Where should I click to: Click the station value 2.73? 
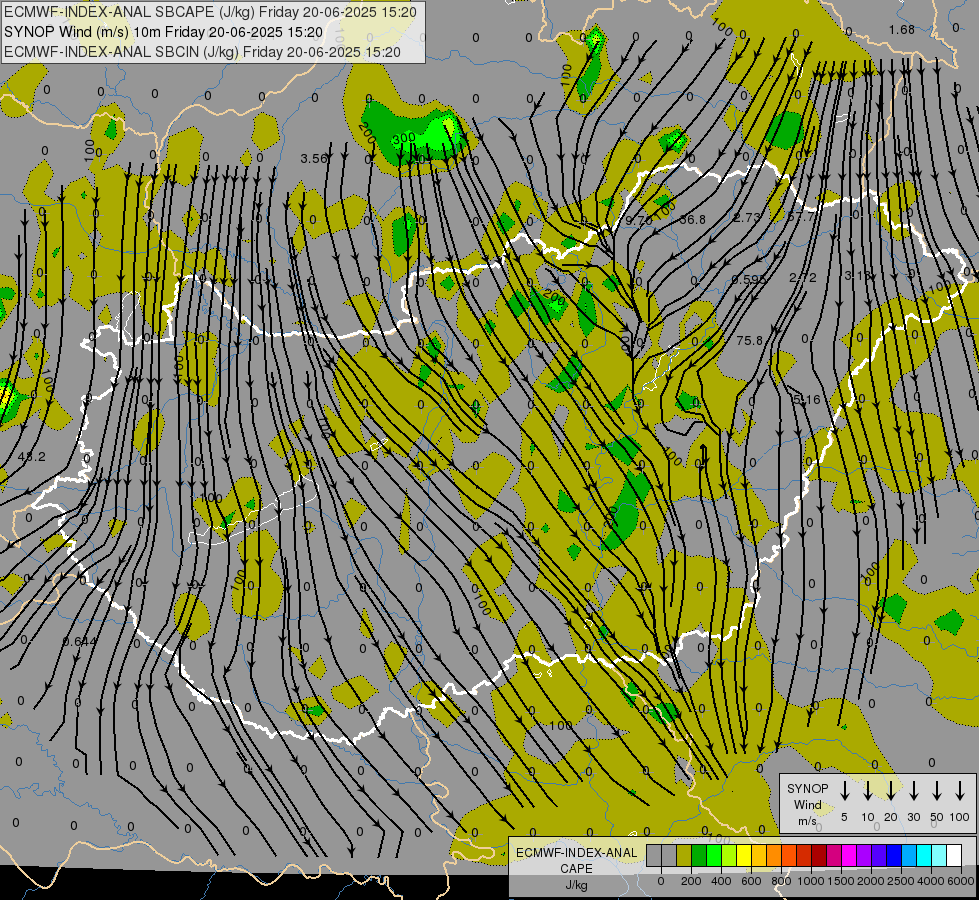pyautogui.click(x=747, y=217)
